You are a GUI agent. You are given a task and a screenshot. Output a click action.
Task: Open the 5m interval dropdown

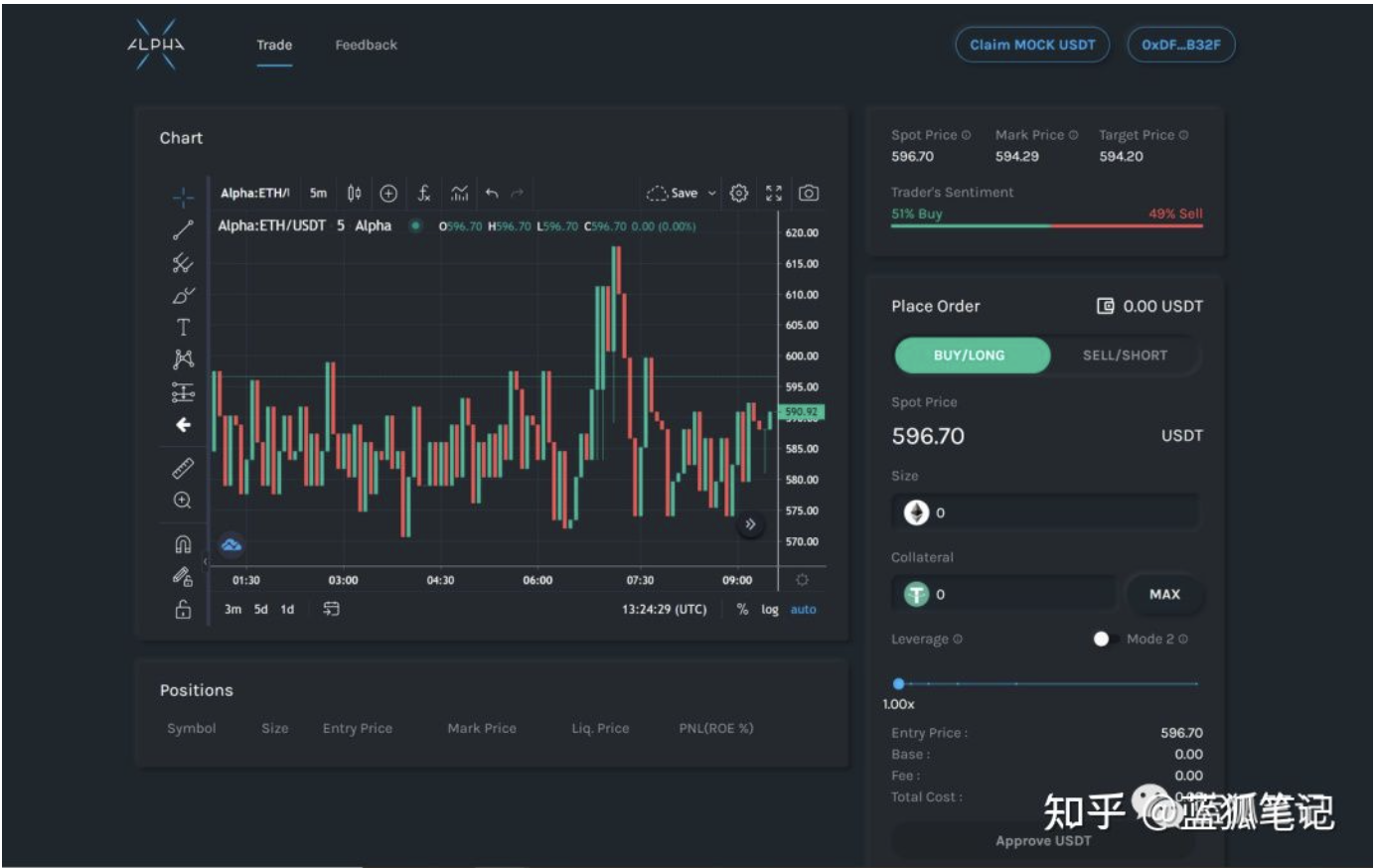point(318,193)
